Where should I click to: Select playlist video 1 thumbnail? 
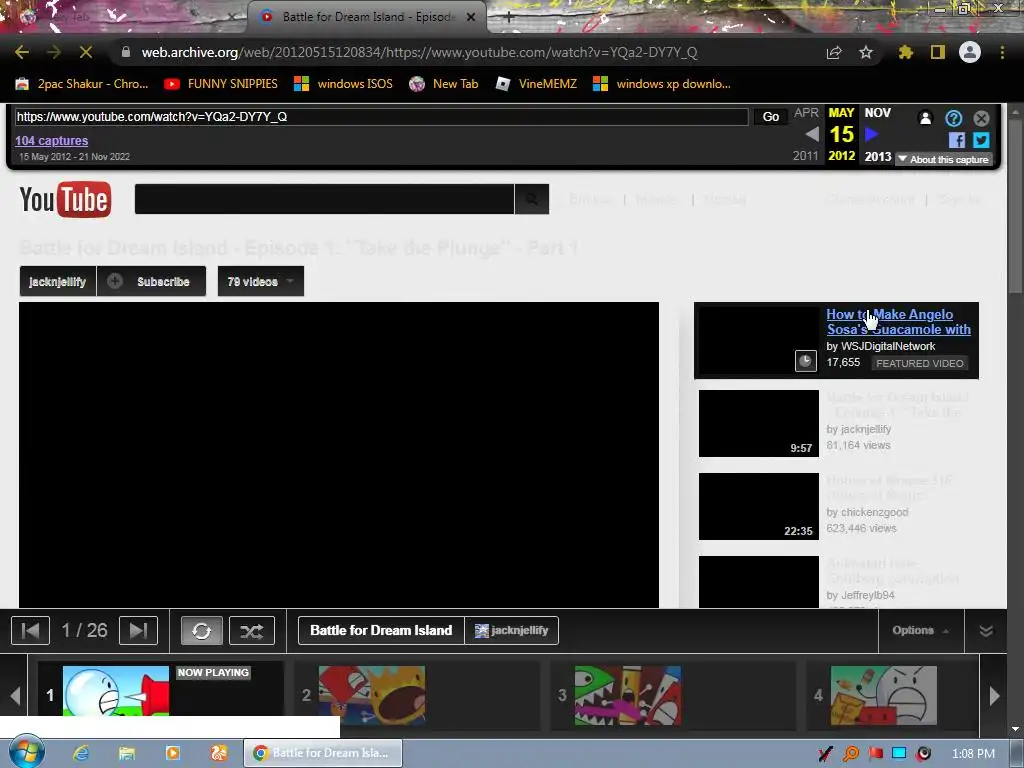[116, 691]
